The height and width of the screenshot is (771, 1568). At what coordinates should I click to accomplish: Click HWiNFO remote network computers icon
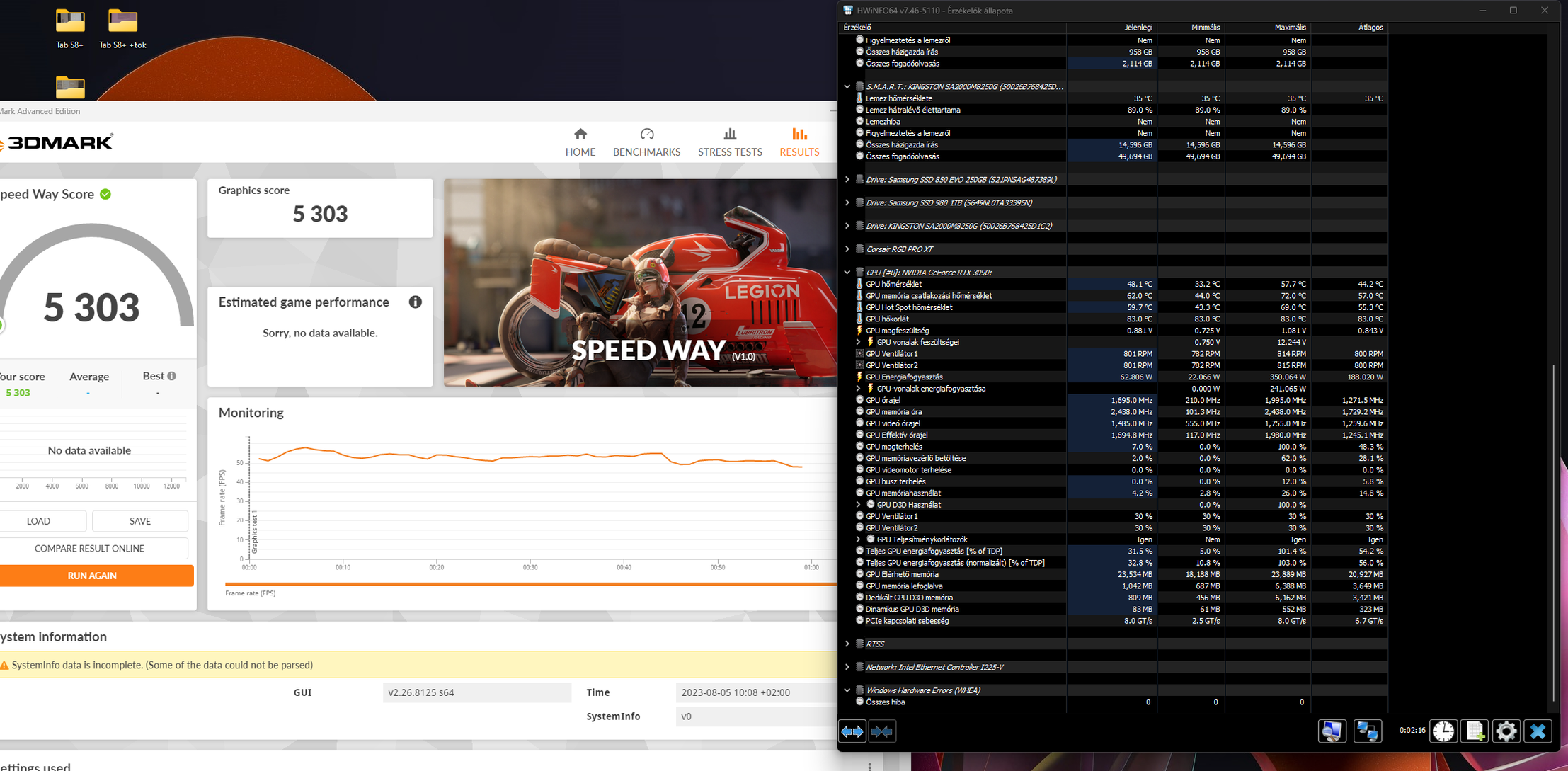1368,731
